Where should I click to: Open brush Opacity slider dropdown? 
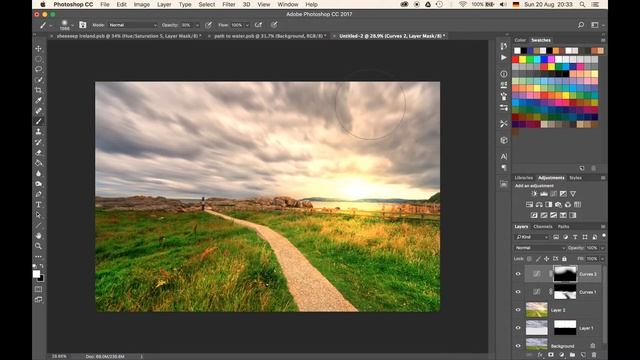tap(198, 25)
